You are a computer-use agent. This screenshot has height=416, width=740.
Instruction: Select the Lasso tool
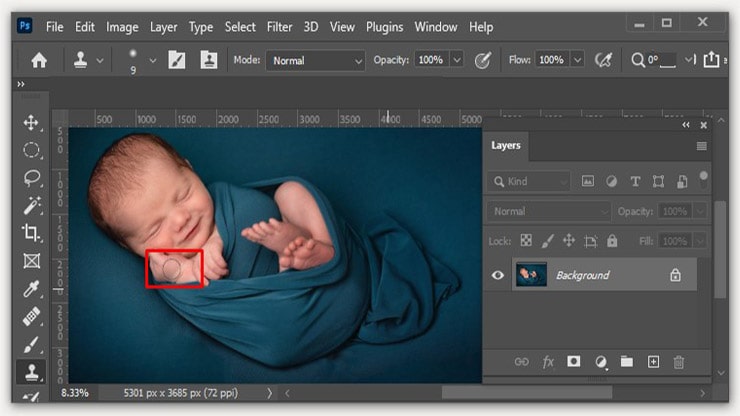(31, 178)
